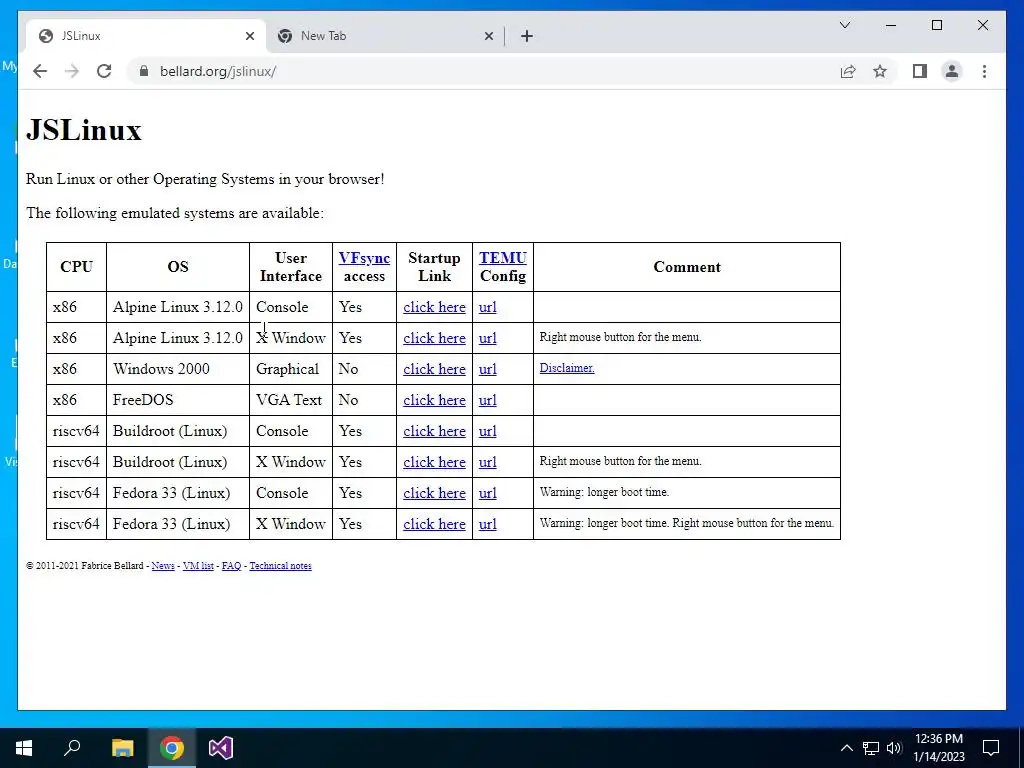Image resolution: width=1024 pixels, height=768 pixels.
Task: Open the VFsync header link
Action: point(364,258)
